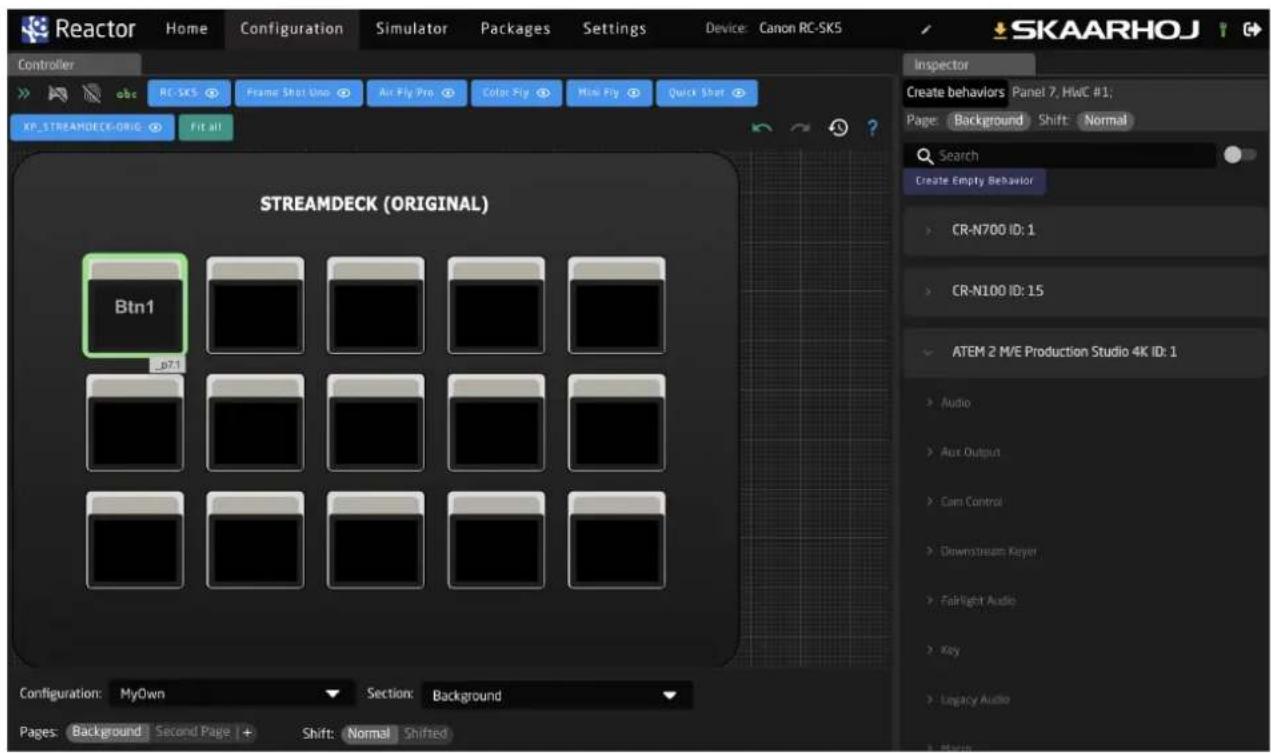Open the Settings tab

coord(614,28)
